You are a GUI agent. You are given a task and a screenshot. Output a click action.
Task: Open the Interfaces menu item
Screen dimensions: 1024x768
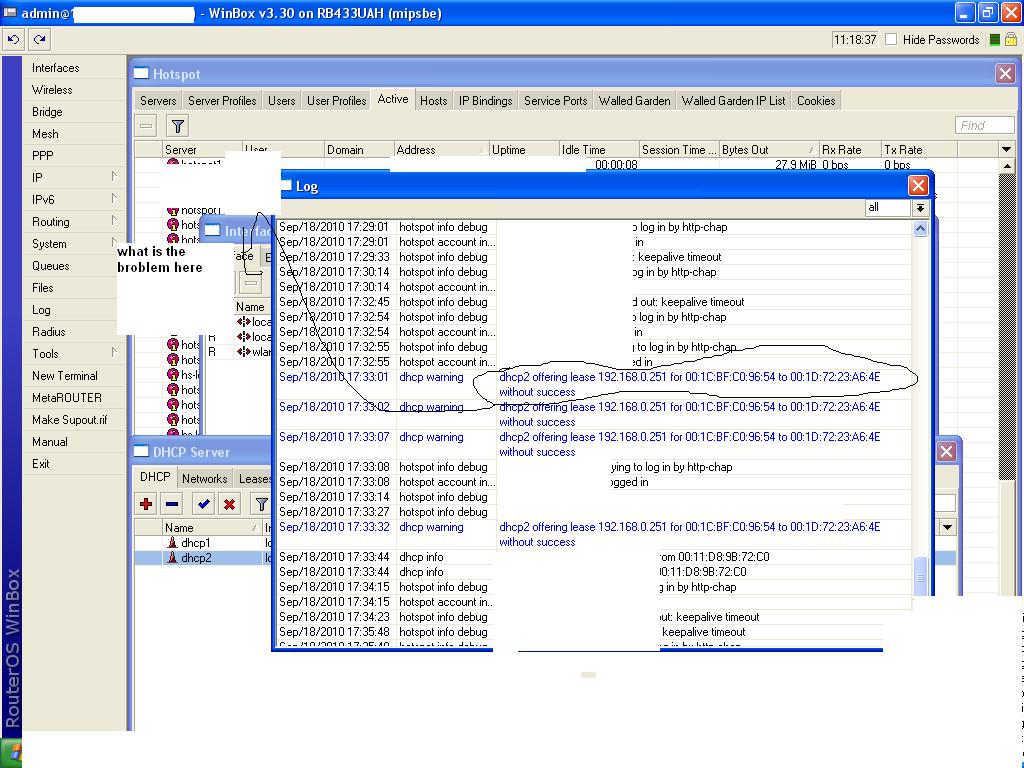[x=56, y=67]
